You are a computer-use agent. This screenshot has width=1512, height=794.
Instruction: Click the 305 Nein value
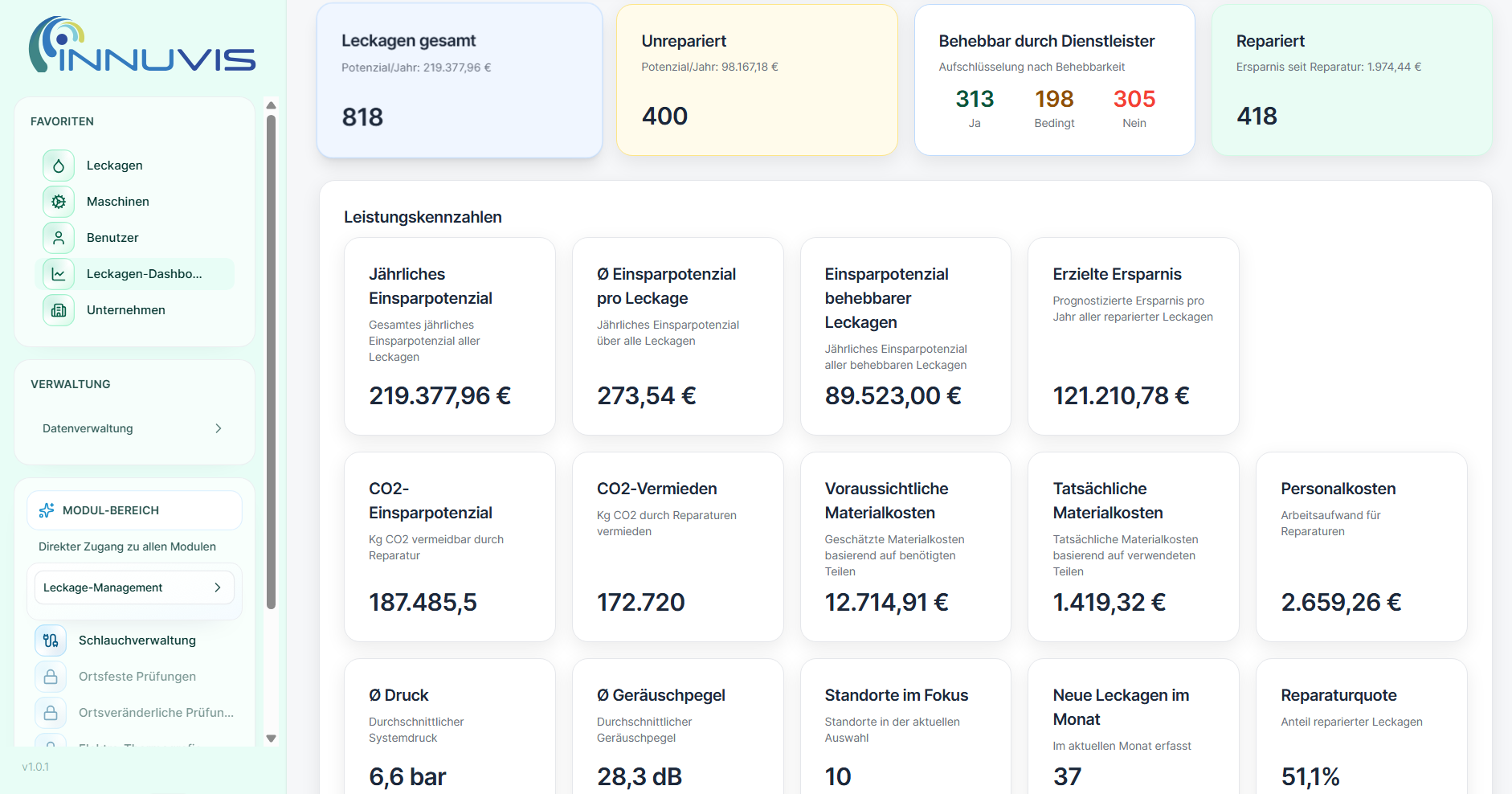click(1134, 99)
